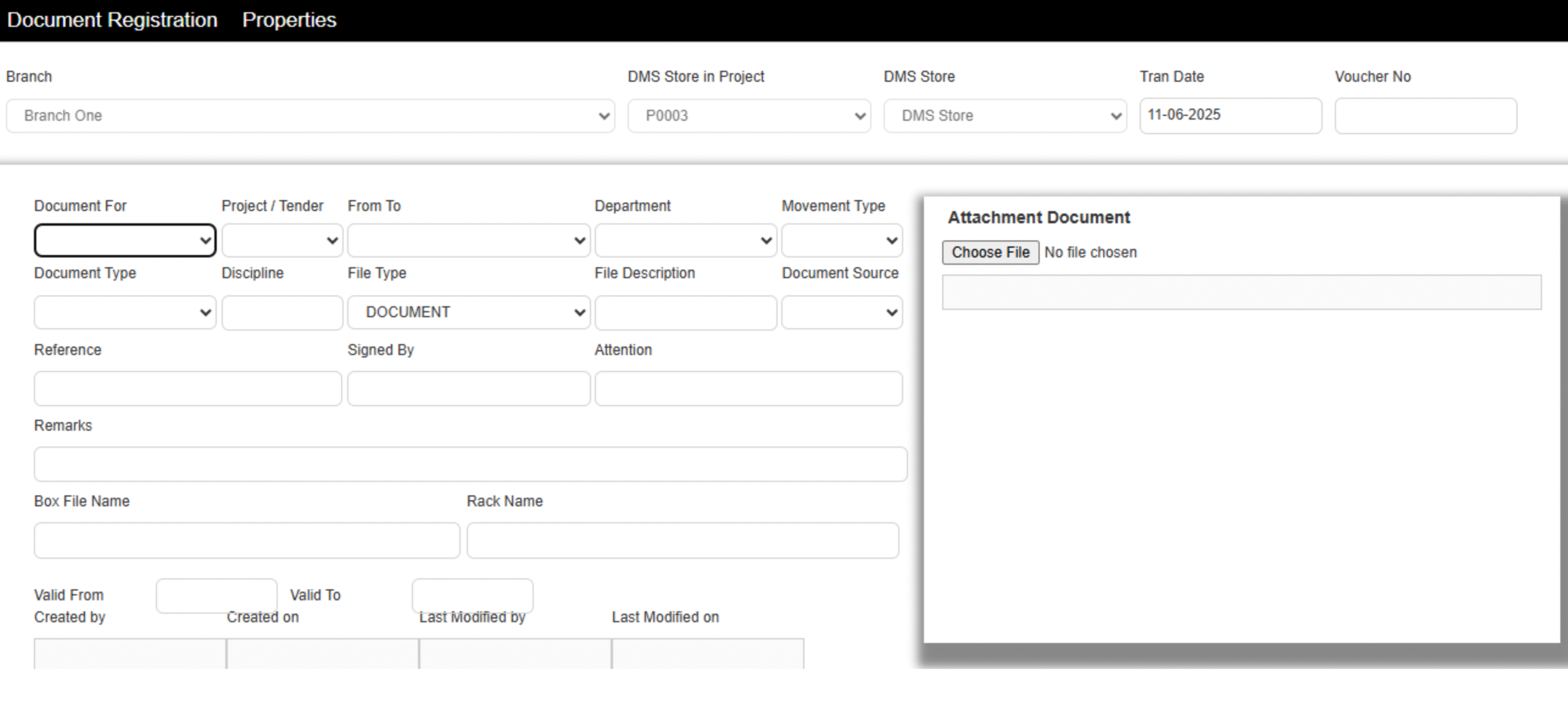This screenshot has height=704, width=1568.
Task: Expand the DMS Store in Project dropdown
Action: pyautogui.click(x=748, y=116)
